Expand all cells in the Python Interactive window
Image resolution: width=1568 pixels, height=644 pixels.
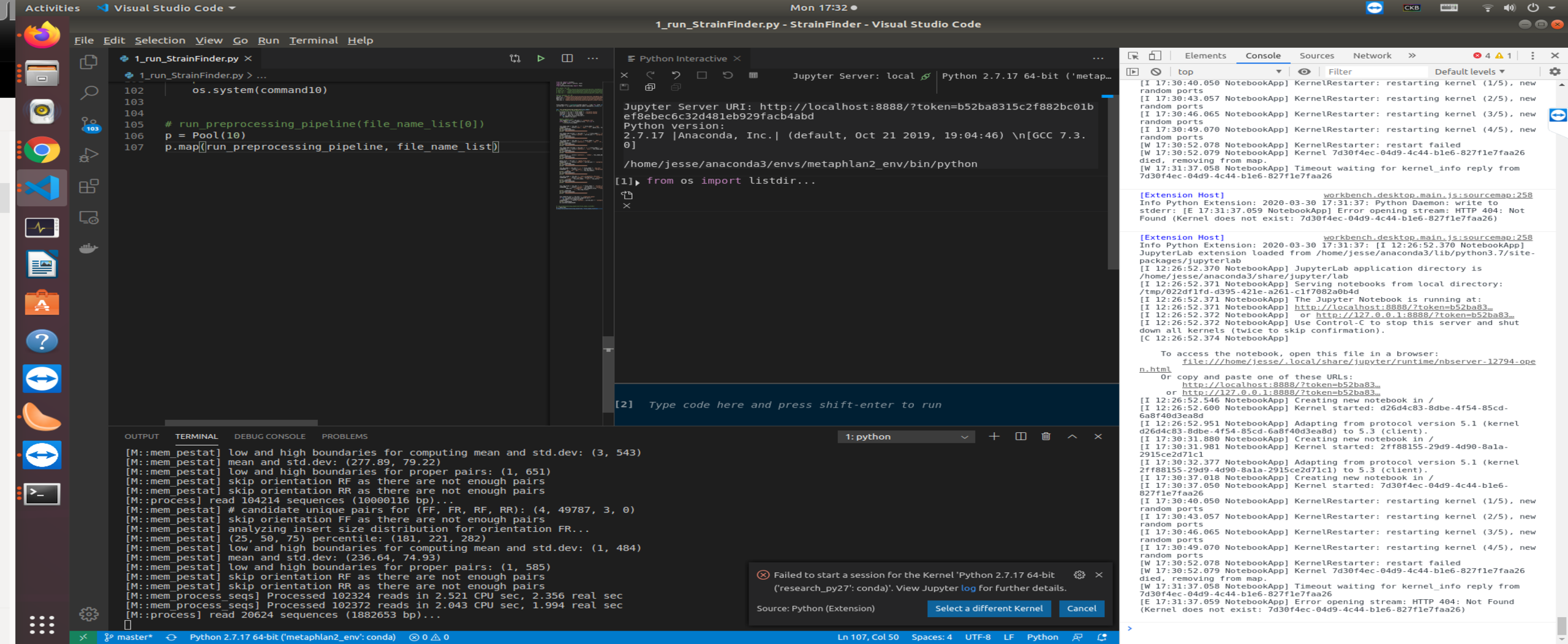[x=649, y=86]
